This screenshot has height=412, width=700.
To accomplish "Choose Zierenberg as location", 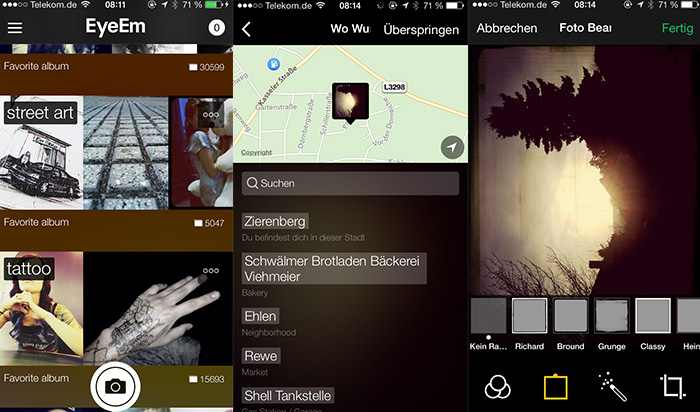I will coord(275,221).
